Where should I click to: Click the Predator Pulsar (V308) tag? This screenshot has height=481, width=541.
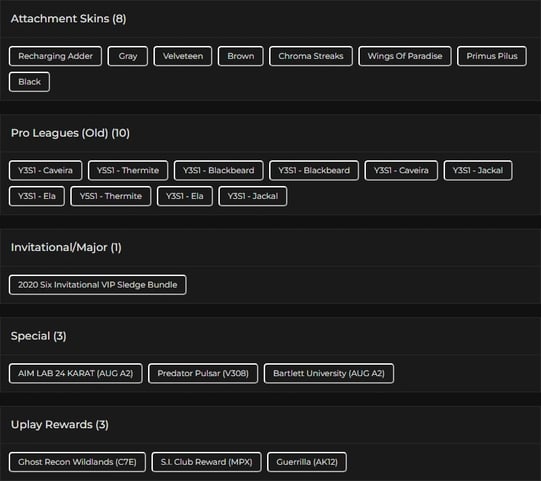(203, 373)
